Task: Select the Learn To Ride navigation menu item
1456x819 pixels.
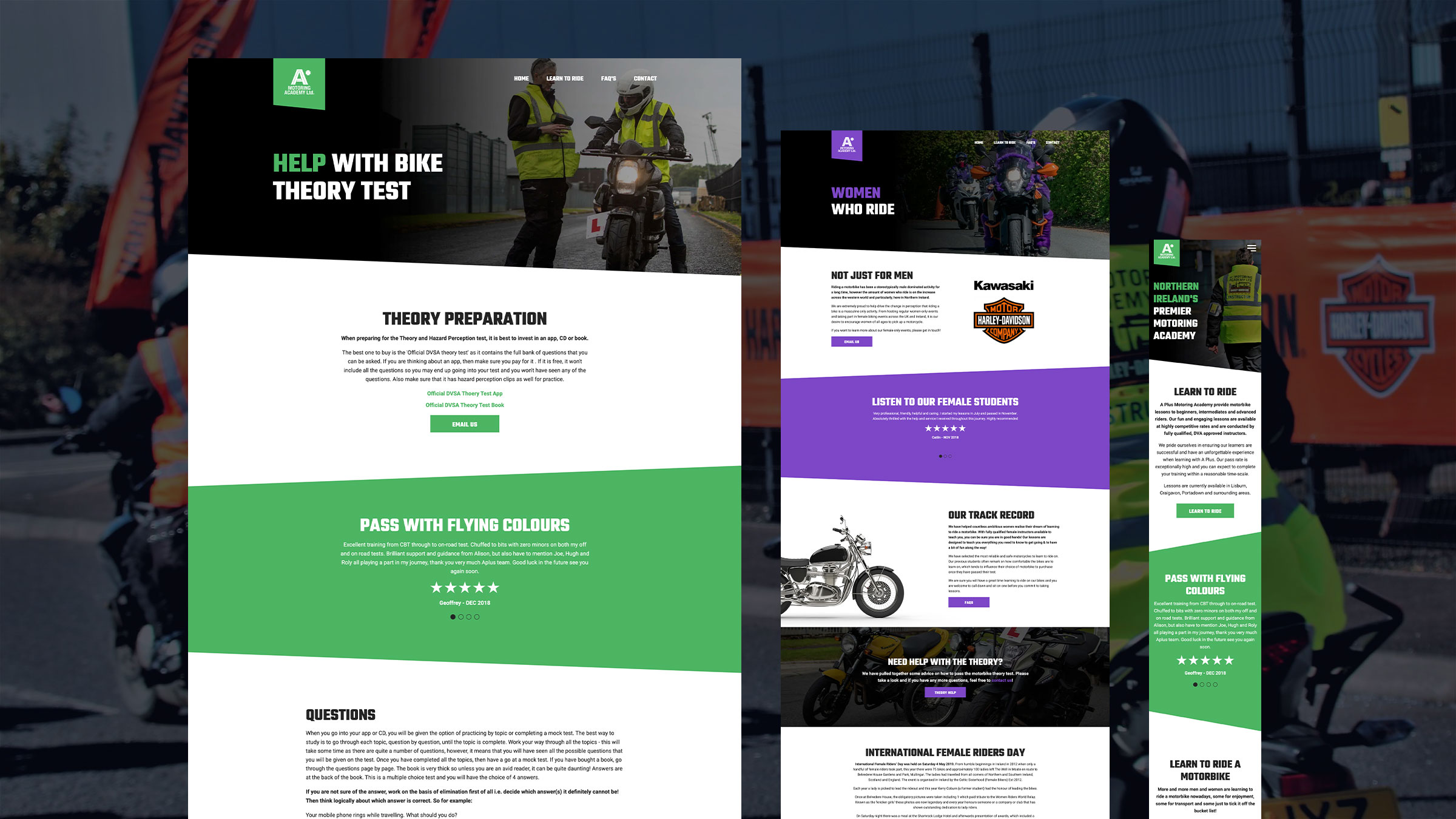Action: click(x=565, y=79)
